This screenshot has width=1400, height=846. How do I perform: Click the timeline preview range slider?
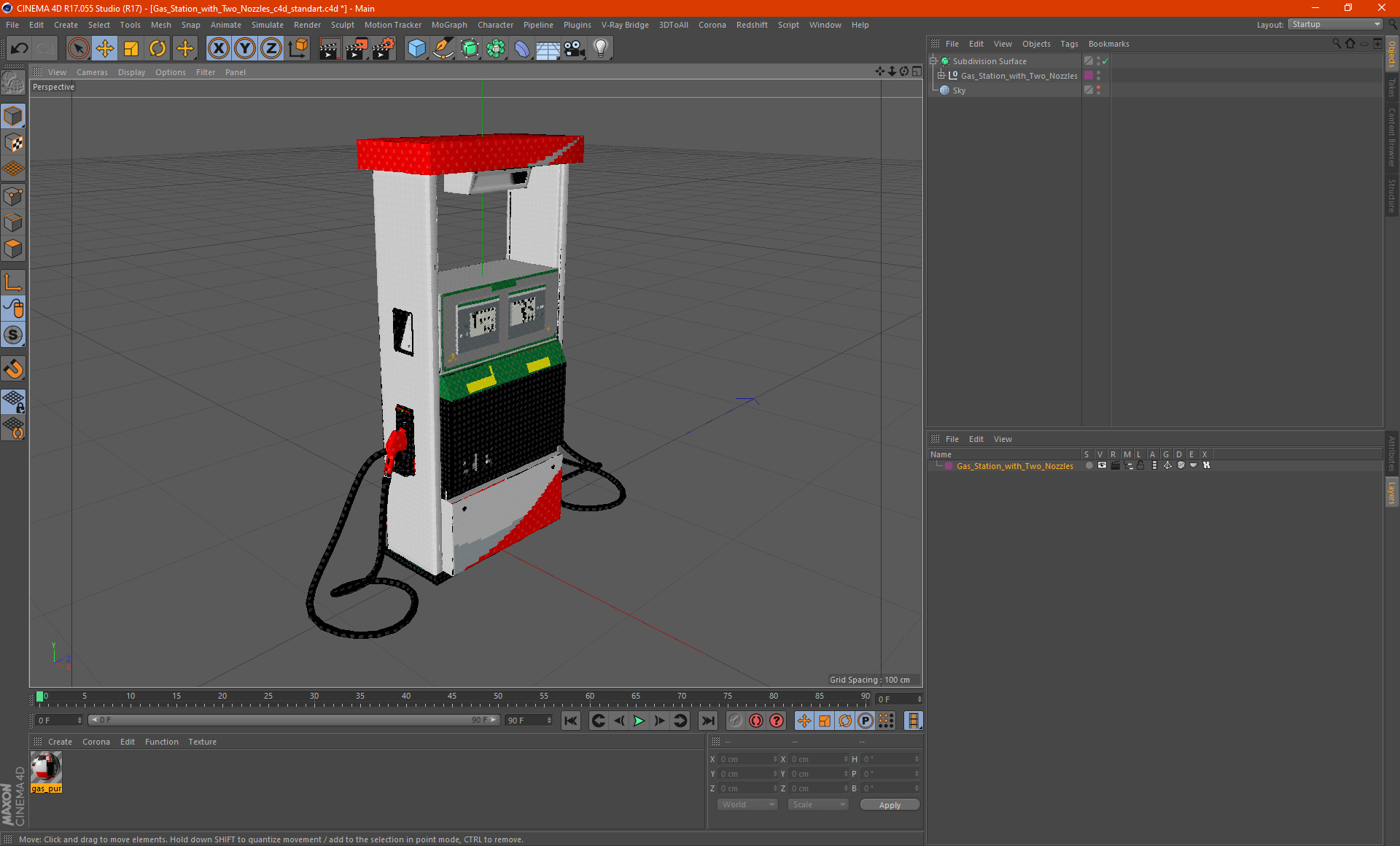pos(293,720)
